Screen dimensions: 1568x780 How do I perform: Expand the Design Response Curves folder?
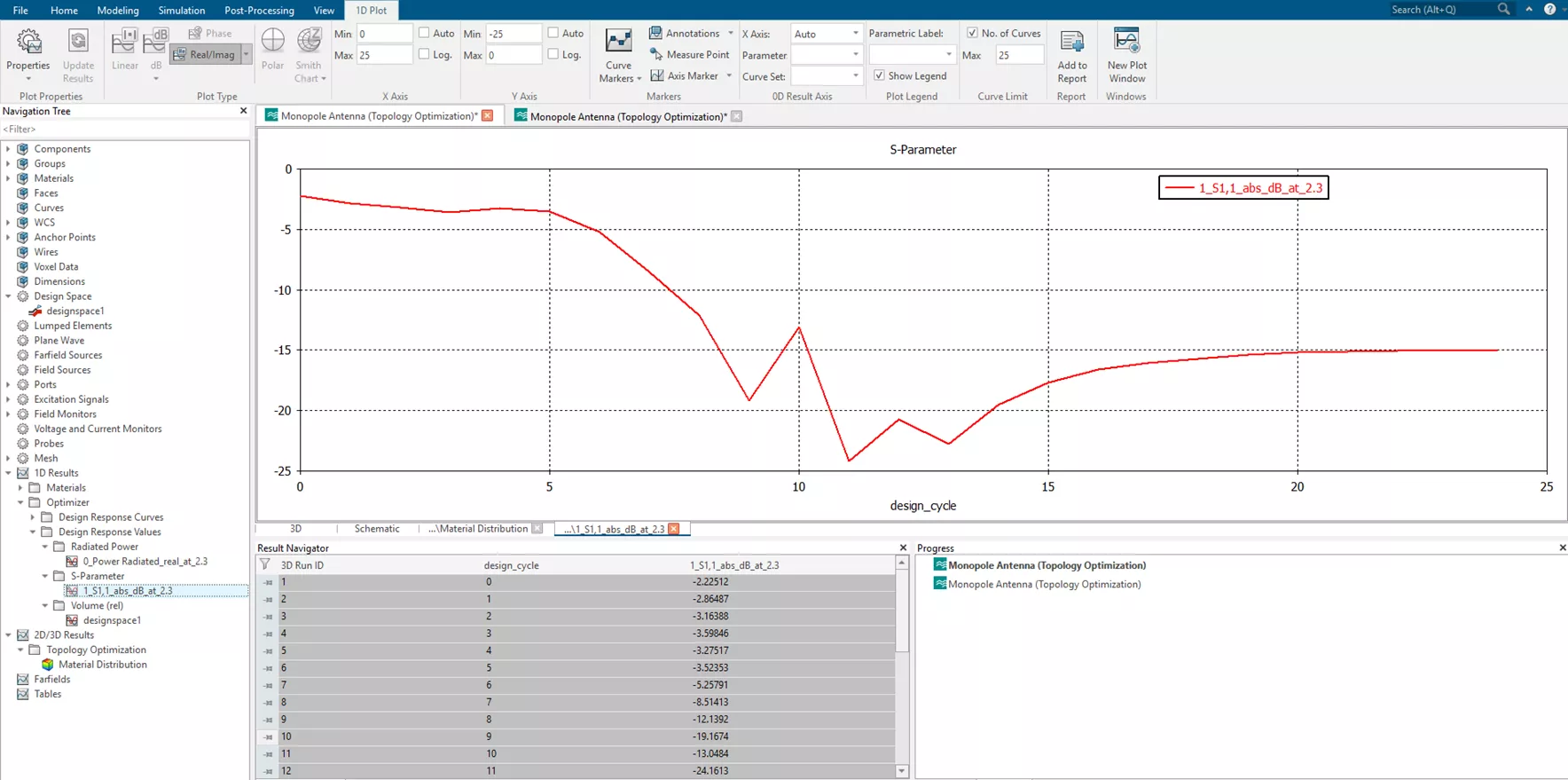(x=33, y=517)
